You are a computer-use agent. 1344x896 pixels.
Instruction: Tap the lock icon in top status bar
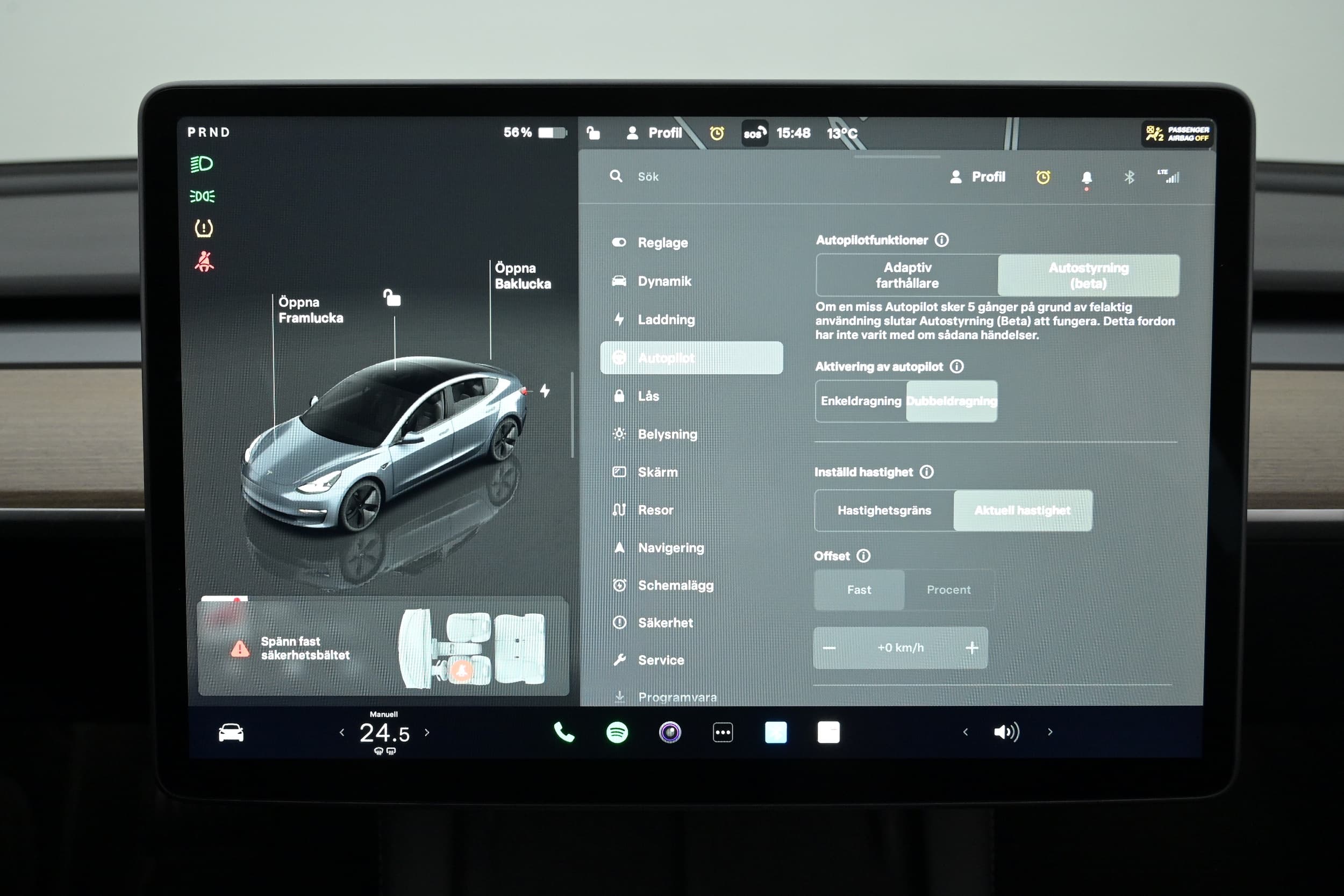tap(593, 133)
